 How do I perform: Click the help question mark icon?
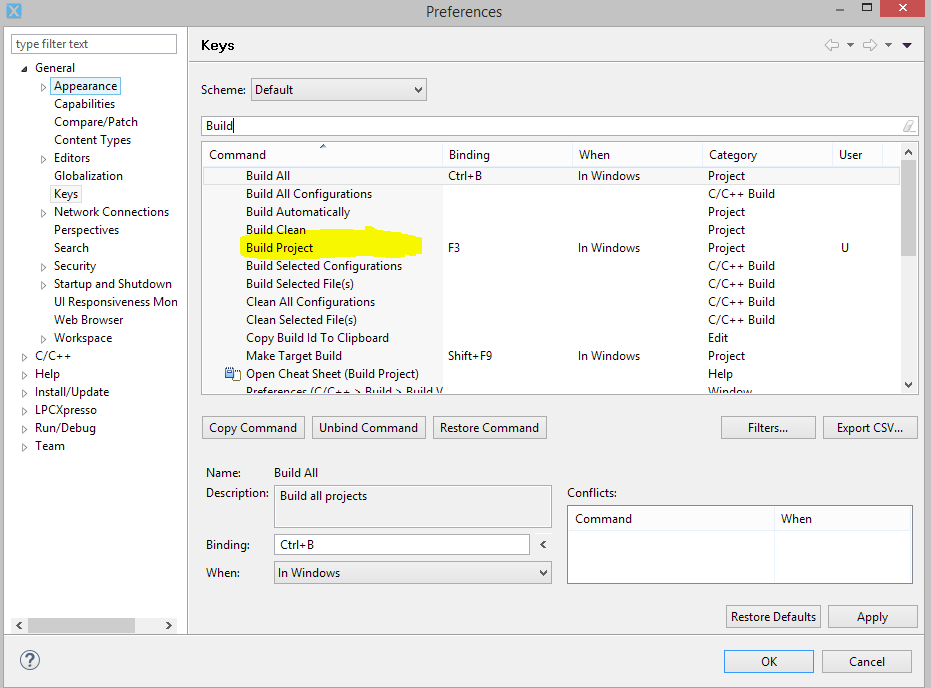click(30, 660)
